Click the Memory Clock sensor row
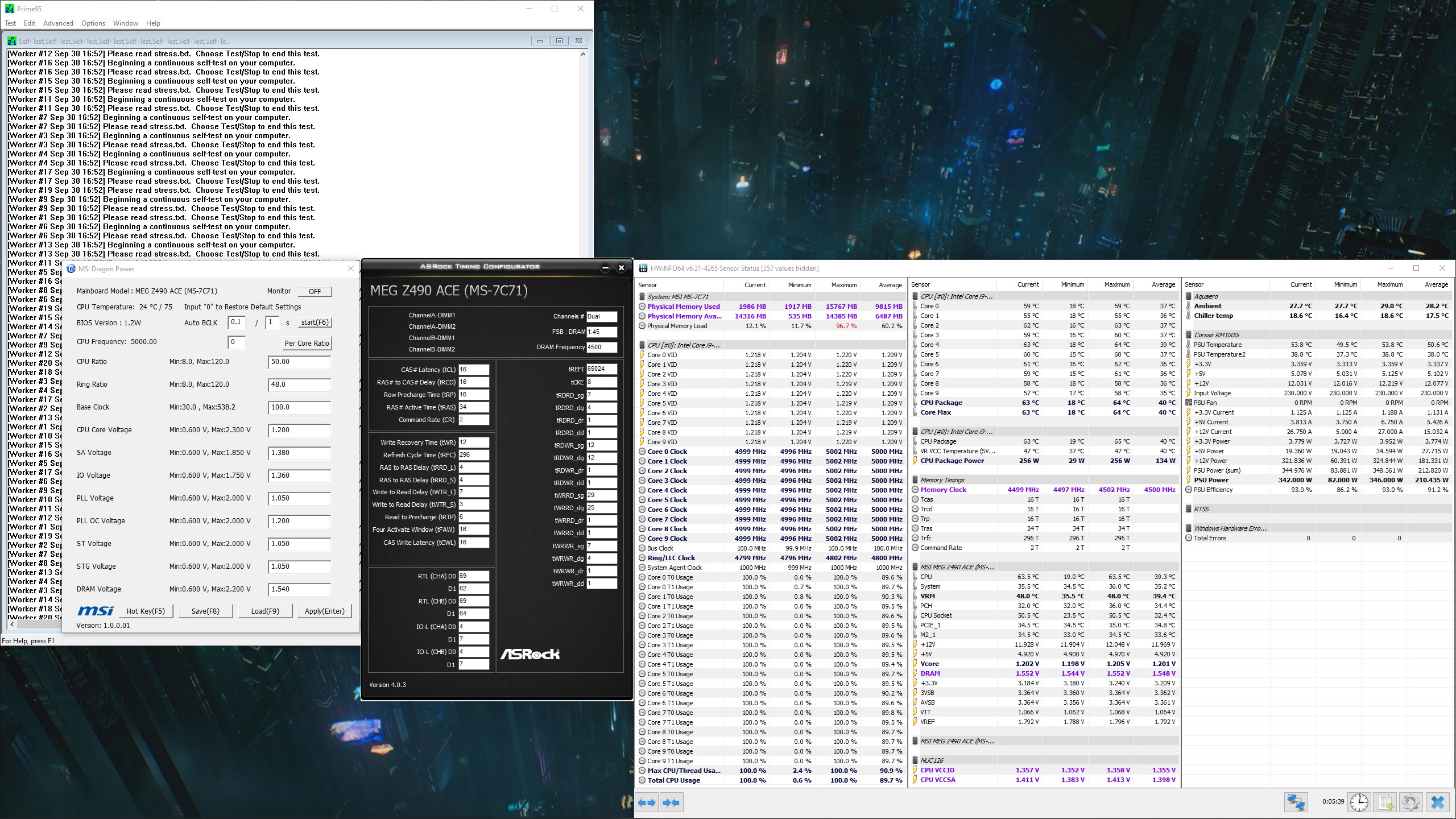 point(1044,490)
